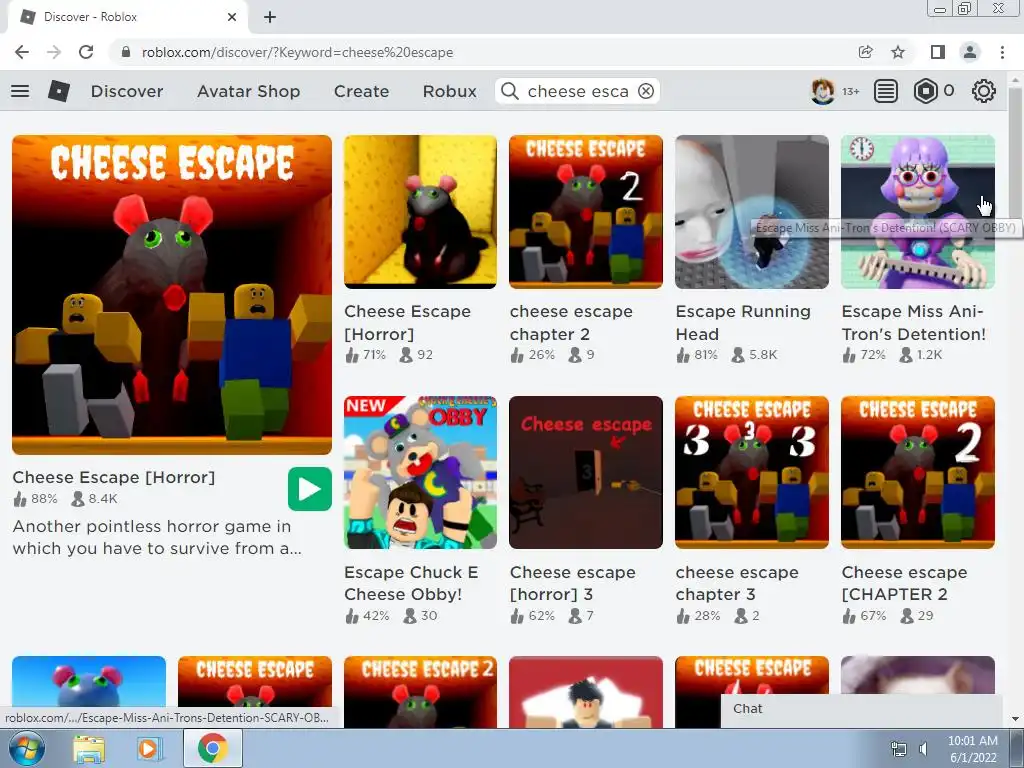
Task: Click the yellow-room Cheese Escape [Horror] thumbnail
Action: (421, 212)
